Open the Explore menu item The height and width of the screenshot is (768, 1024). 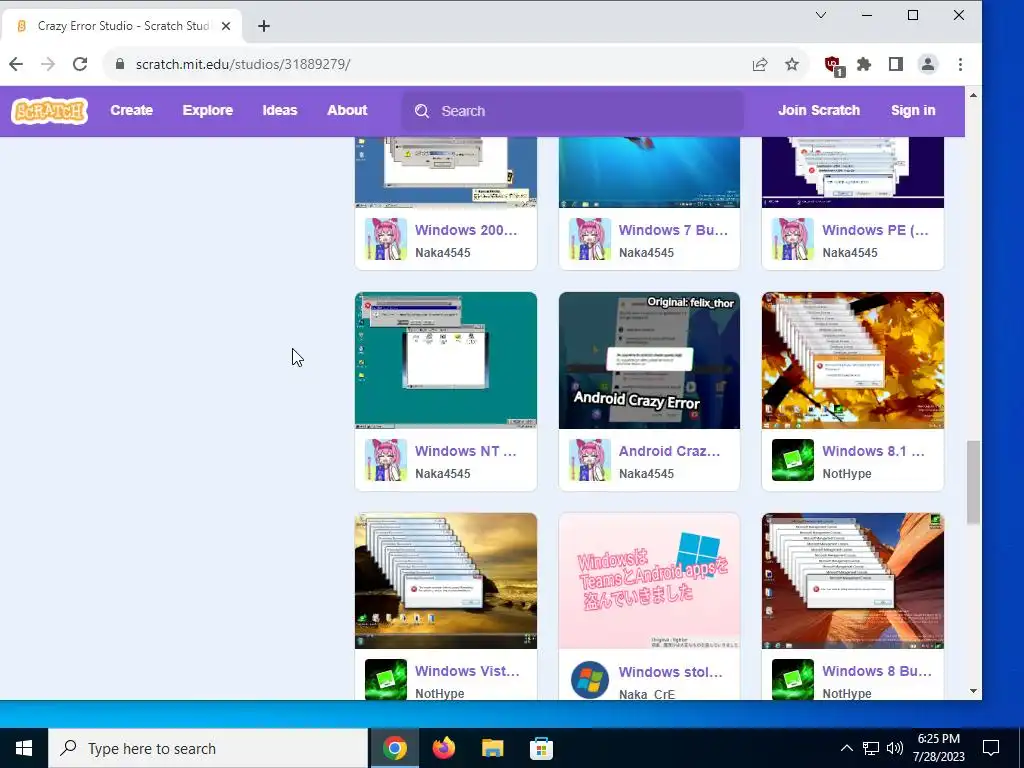coord(208,110)
